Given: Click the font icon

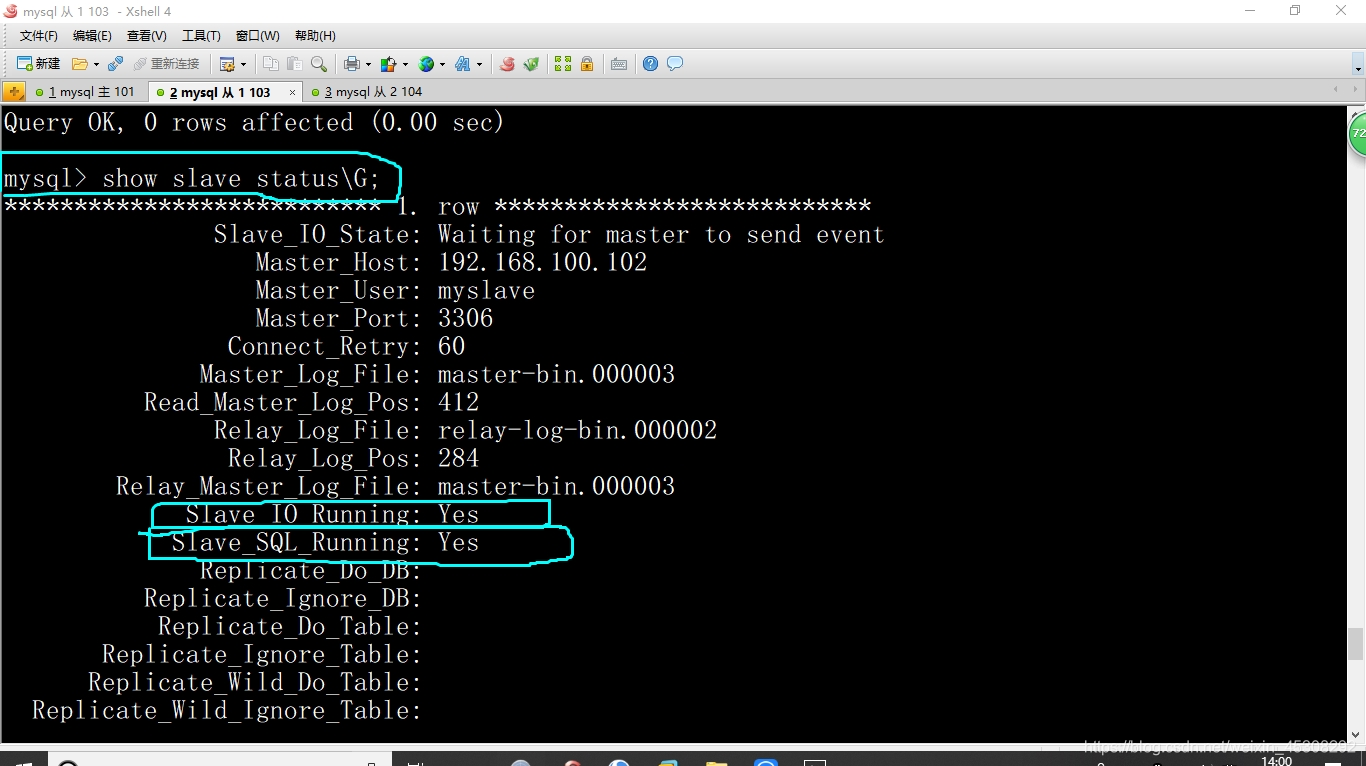Looking at the screenshot, I should [463, 64].
